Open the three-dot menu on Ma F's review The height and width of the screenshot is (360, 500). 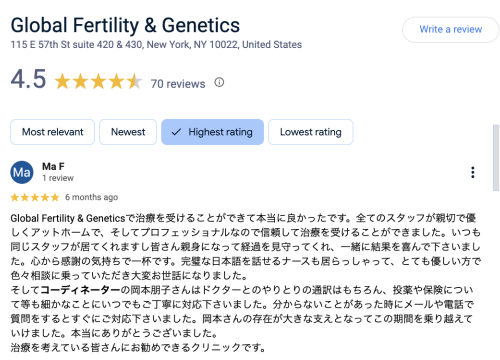472,172
